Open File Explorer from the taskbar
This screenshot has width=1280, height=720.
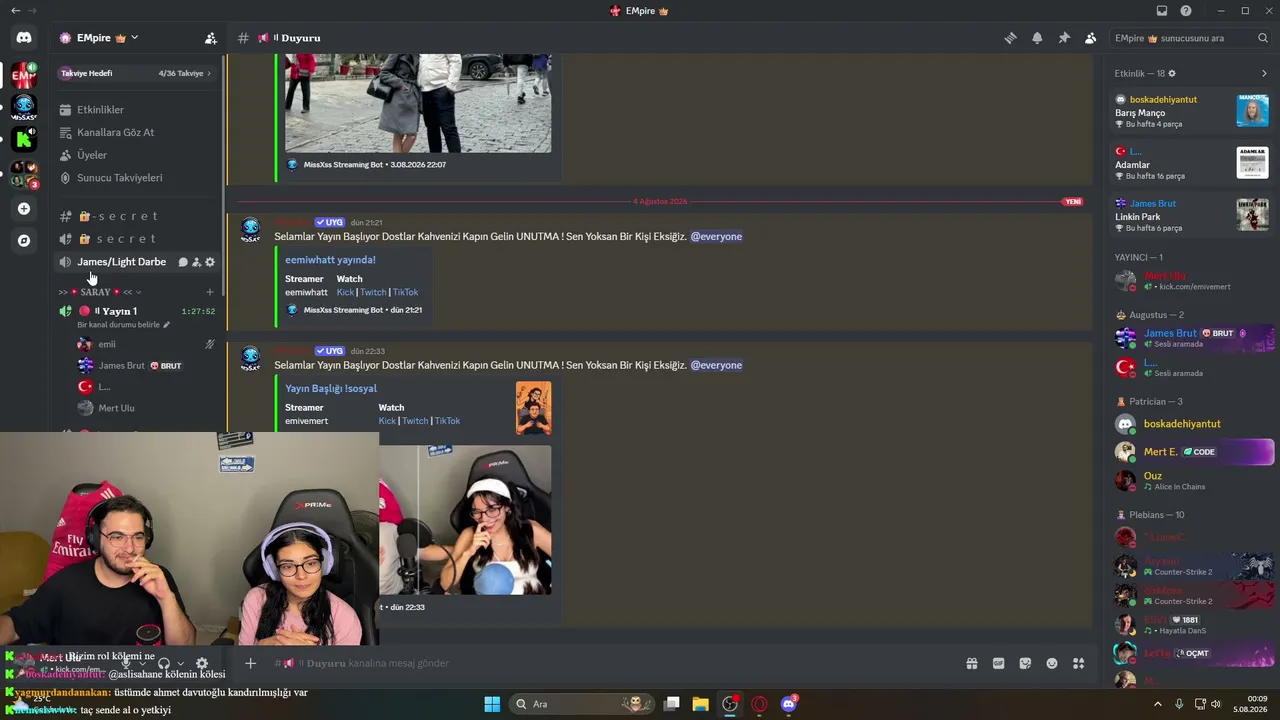700,704
